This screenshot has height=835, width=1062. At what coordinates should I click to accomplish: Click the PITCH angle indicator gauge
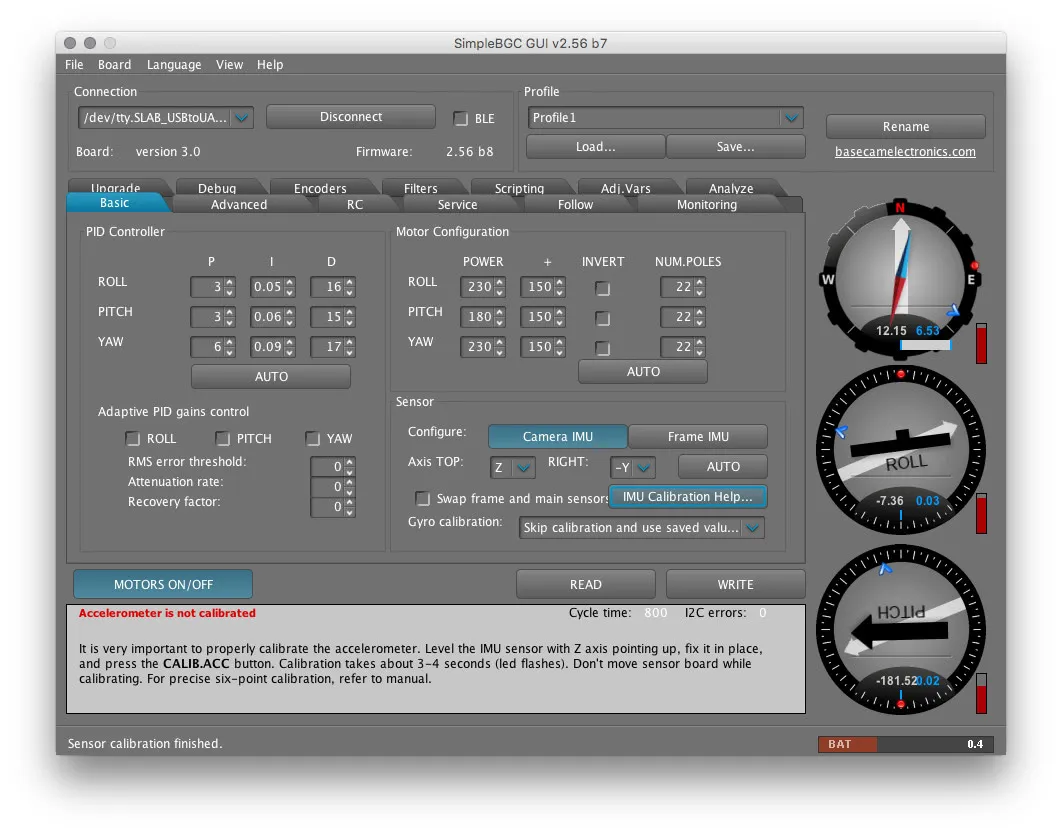900,630
